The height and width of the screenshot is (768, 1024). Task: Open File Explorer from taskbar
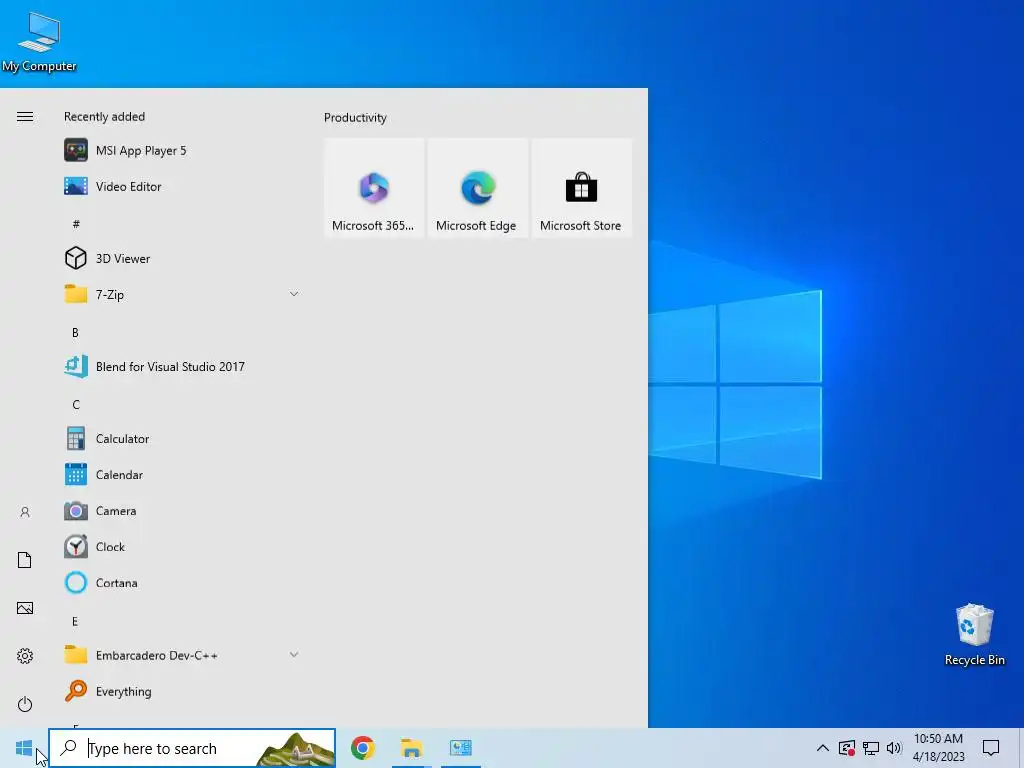[x=411, y=748]
